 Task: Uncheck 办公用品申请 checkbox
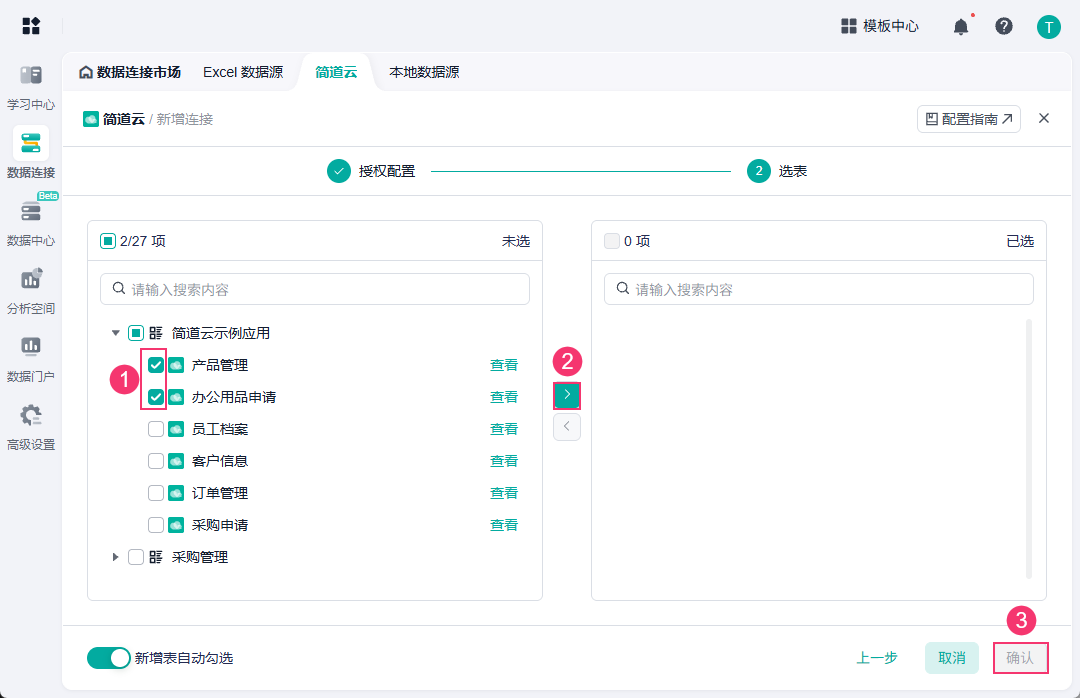tap(156, 397)
